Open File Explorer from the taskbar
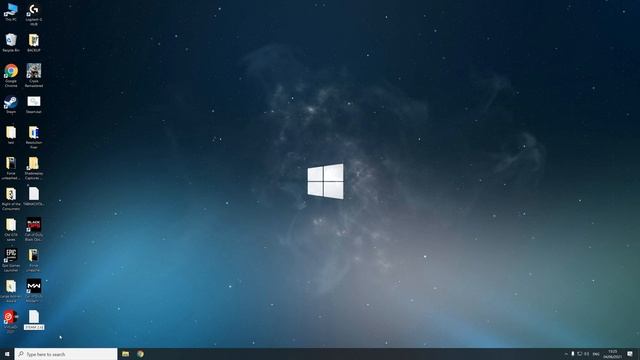The image size is (640, 360). tap(125, 354)
